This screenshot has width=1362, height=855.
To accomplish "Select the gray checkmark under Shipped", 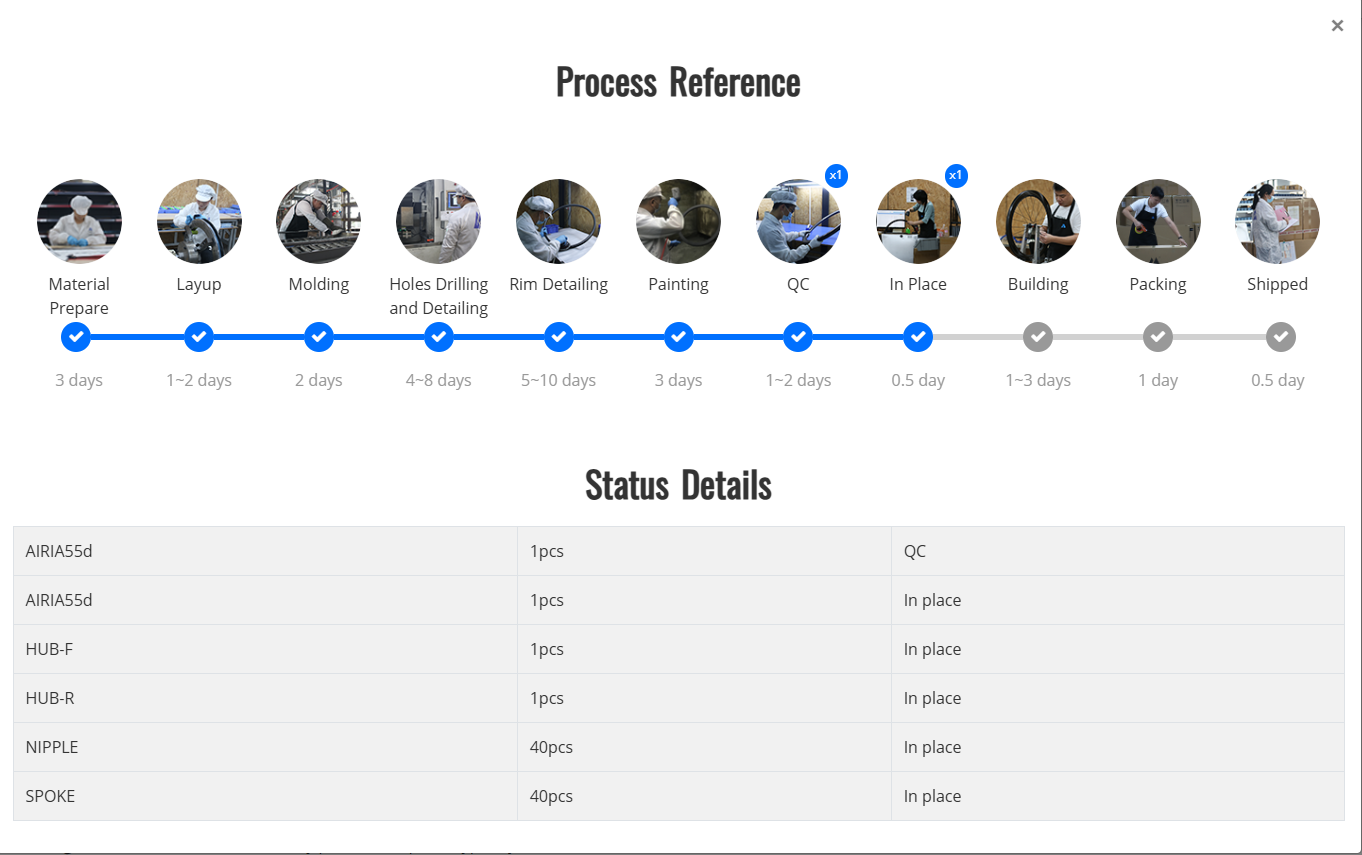I will [x=1280, y=337].
